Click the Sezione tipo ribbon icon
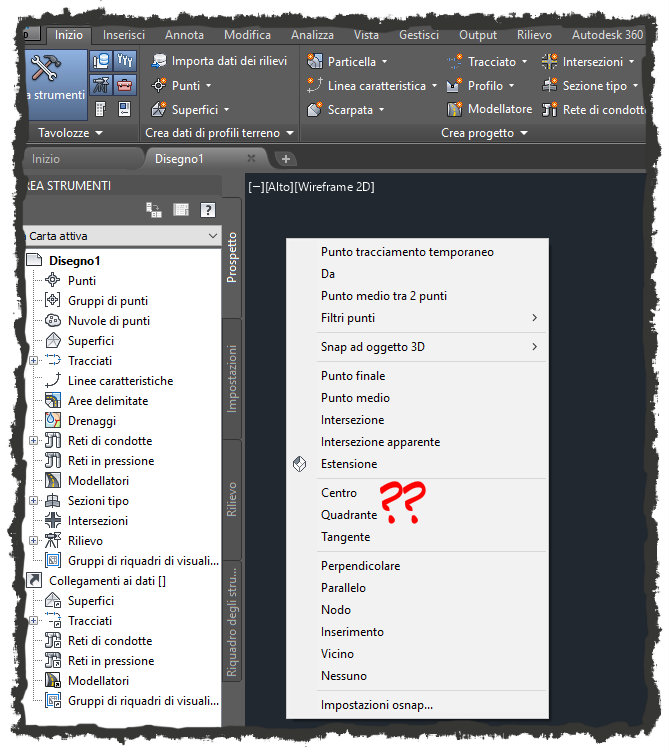This screenshot has width=669, height=752. 549,85
